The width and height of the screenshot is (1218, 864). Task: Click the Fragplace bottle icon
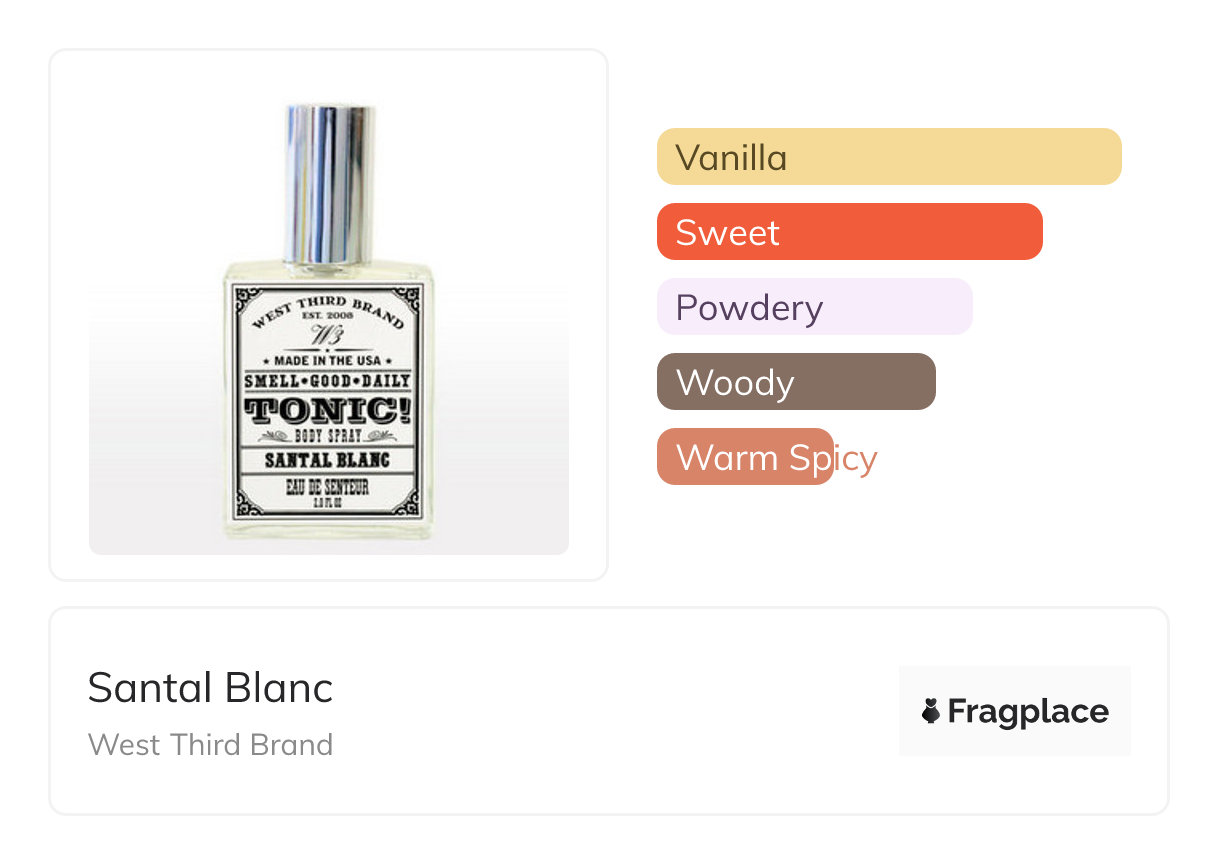pos(931,711)
